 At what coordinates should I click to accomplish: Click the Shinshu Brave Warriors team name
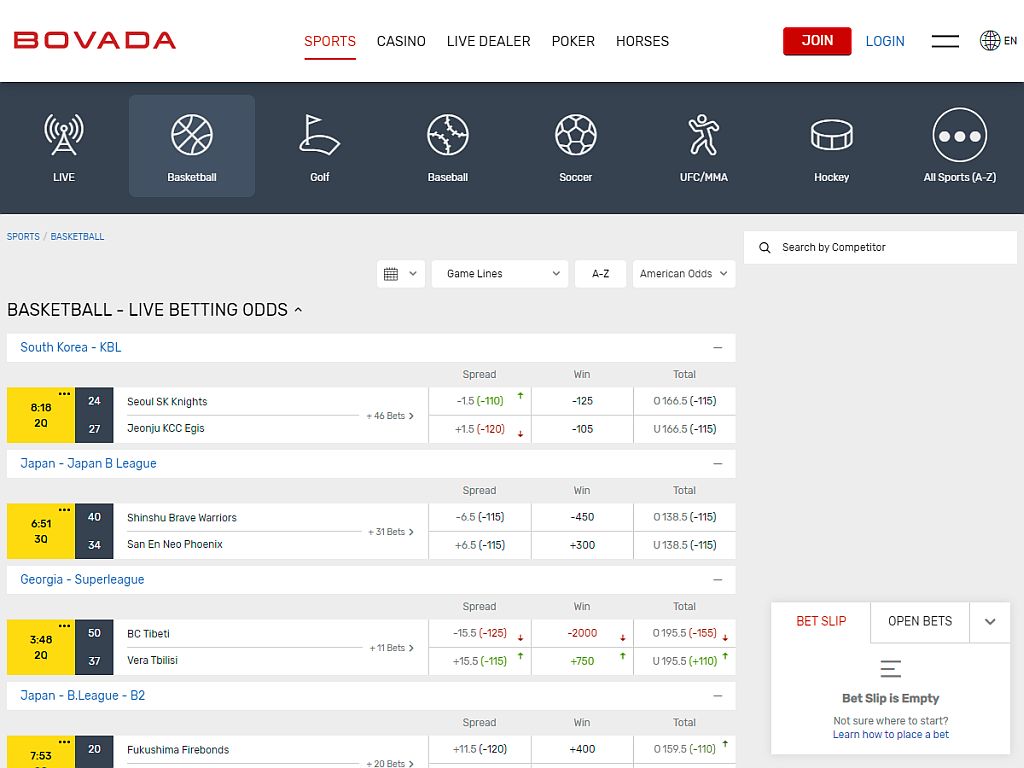182,518
